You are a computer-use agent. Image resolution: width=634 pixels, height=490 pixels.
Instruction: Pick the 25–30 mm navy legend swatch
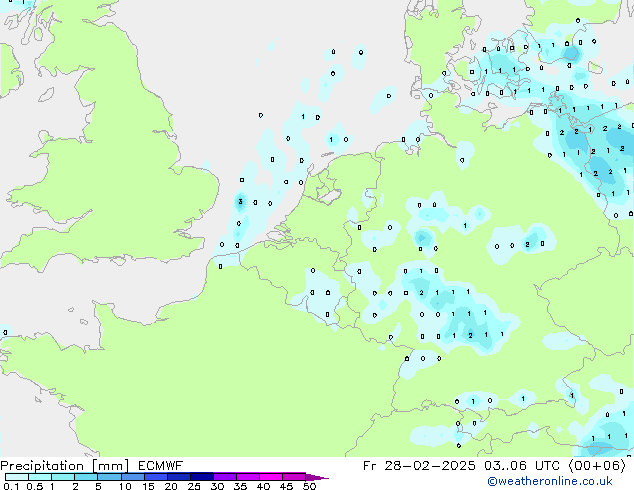[x=201, y=477]
